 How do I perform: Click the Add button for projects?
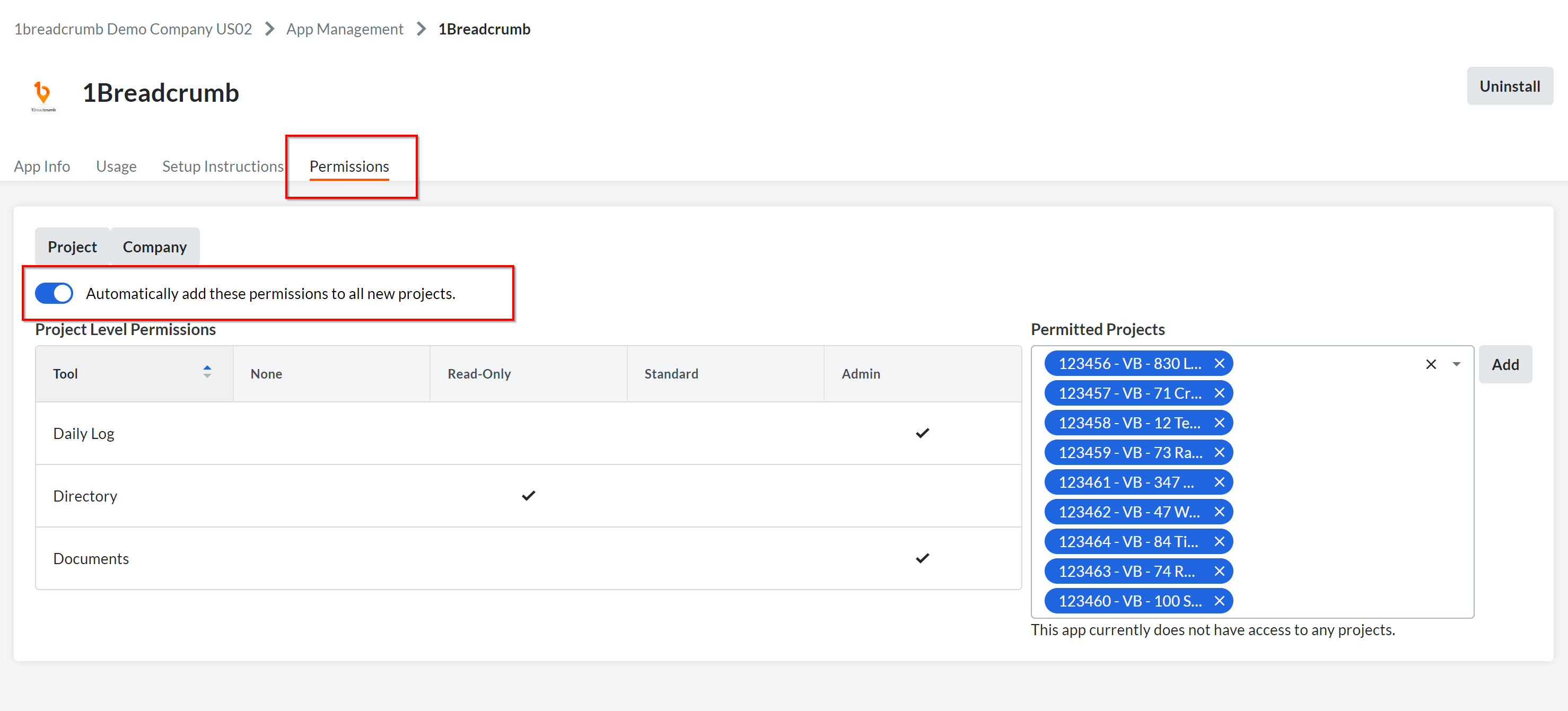pyautogui.click(x=1505, y=364)
